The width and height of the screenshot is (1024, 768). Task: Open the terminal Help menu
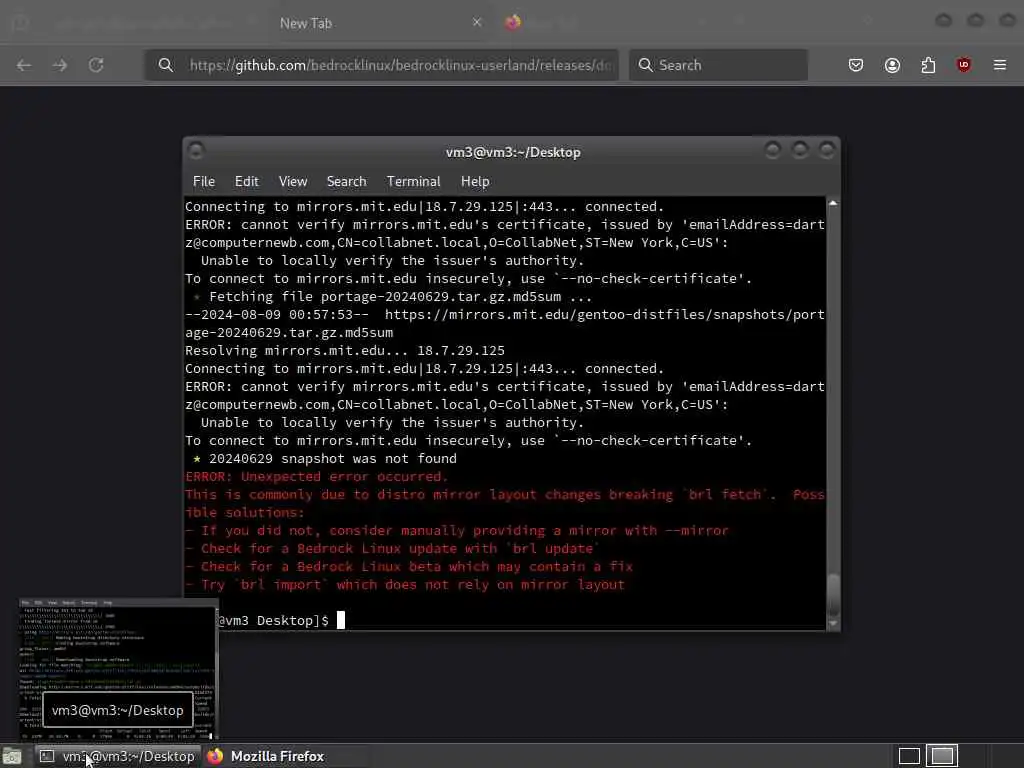tap(475, 182)
